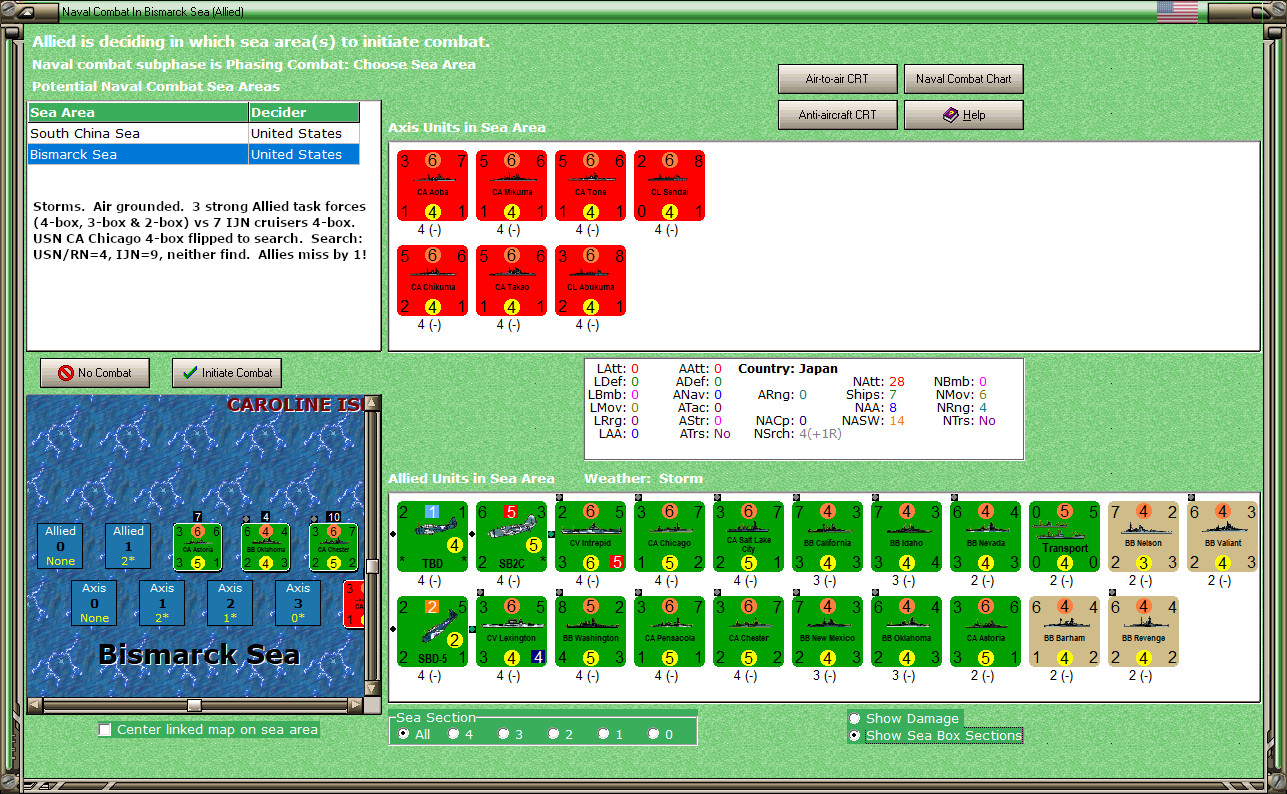Select the CA Aoba Axis cruiser counter
Screen dimensions: 1287x794
click(x=432, y=186)
